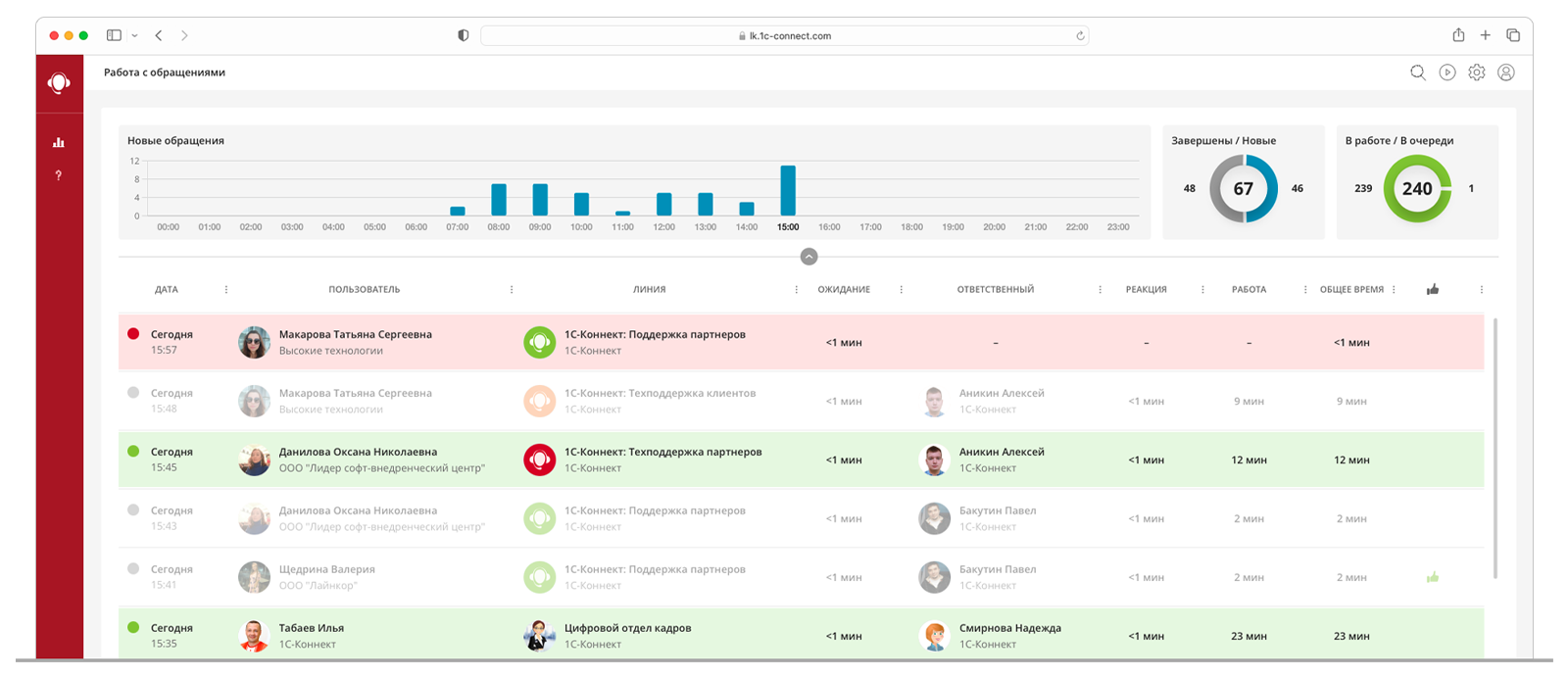The height and width of the screenshot is (677, 1568).
Task: Collapse the charts panel with chevron button
Action: click(808, 257)
